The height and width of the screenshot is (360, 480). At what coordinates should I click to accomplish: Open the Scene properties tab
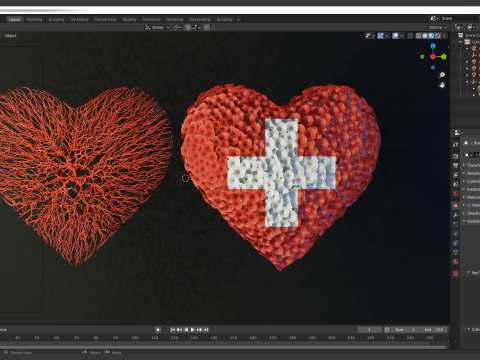pos(456,184)
